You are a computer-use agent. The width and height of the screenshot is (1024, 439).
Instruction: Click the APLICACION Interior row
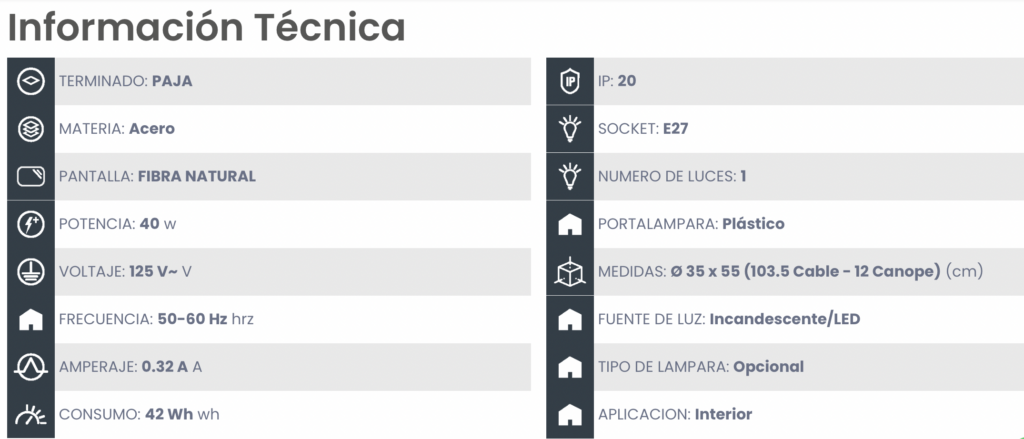785,415
